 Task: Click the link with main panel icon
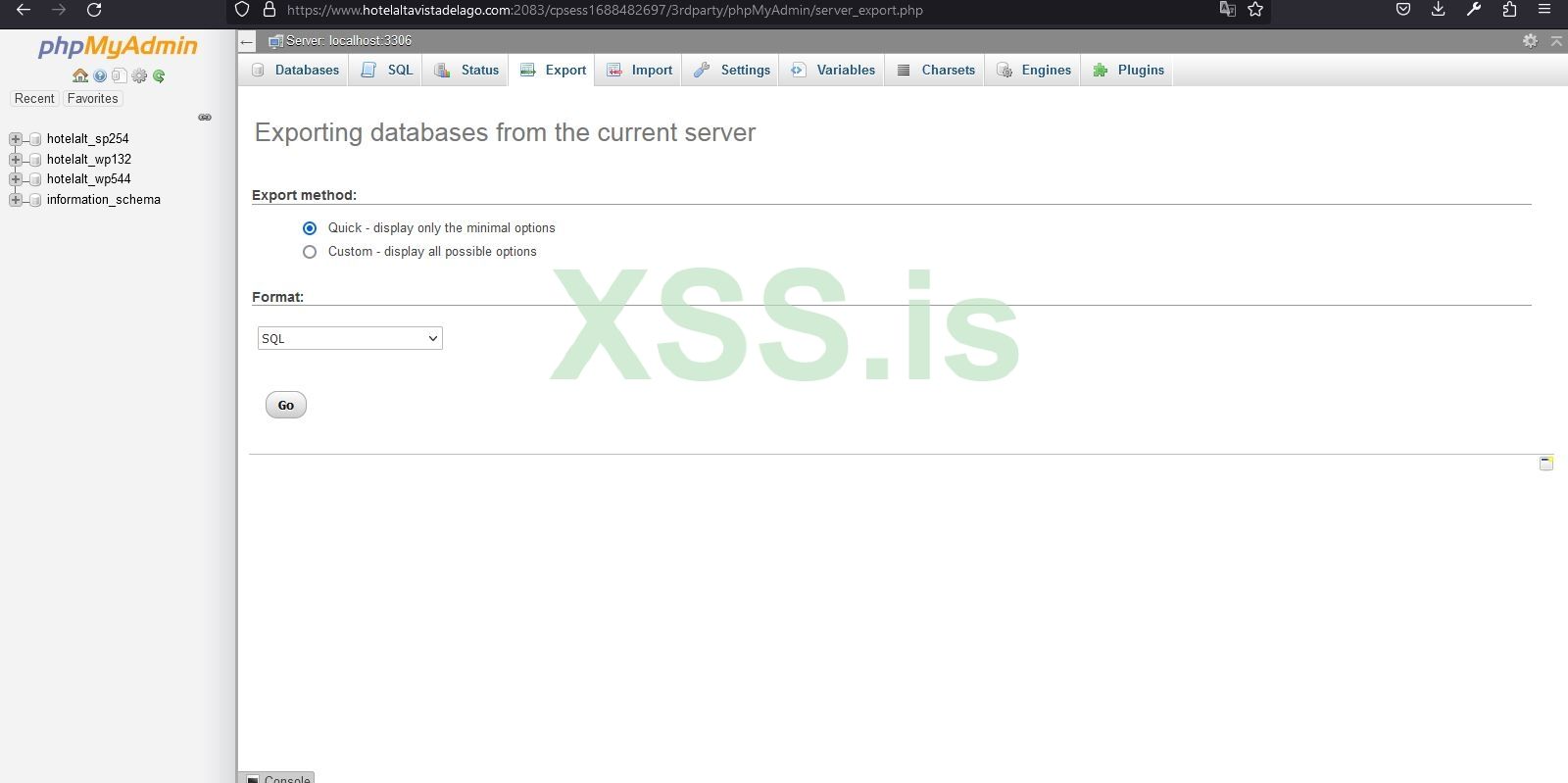pyautogui.click(x=205, y=118)
